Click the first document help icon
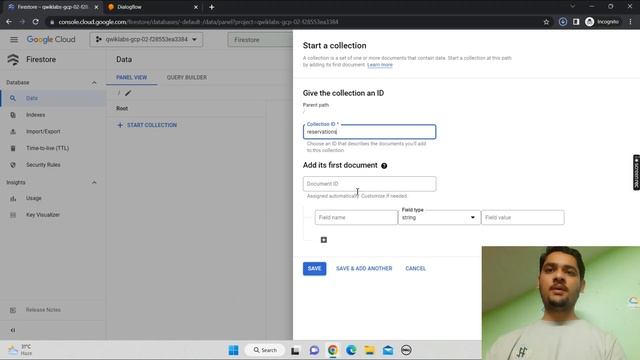 (384, 166)
